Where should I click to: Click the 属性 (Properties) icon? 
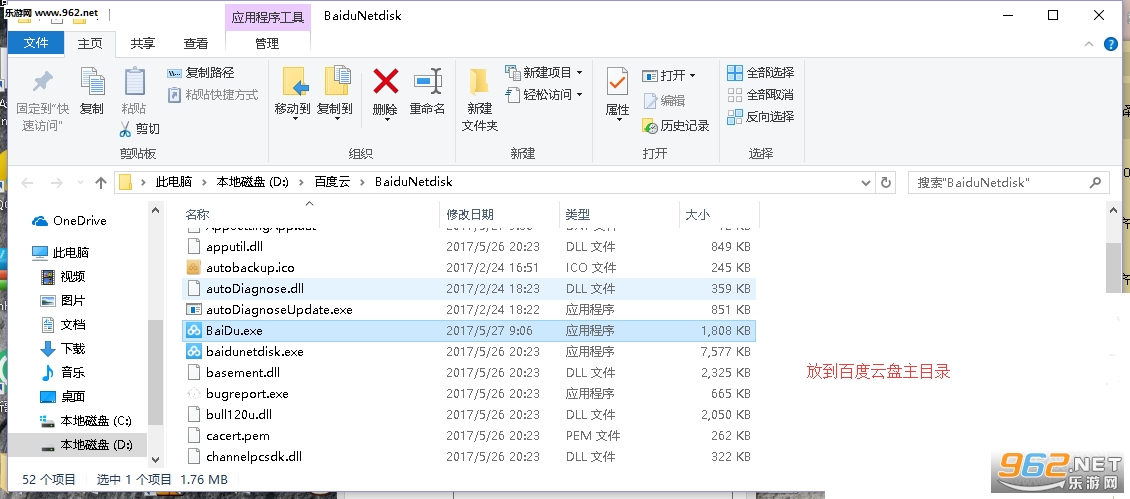click(618, 82)
